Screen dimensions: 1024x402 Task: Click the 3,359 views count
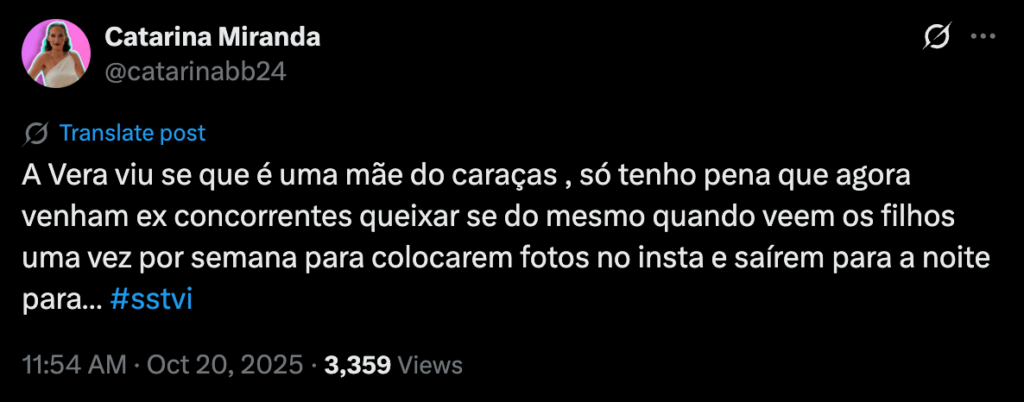[x=358, y=365]
